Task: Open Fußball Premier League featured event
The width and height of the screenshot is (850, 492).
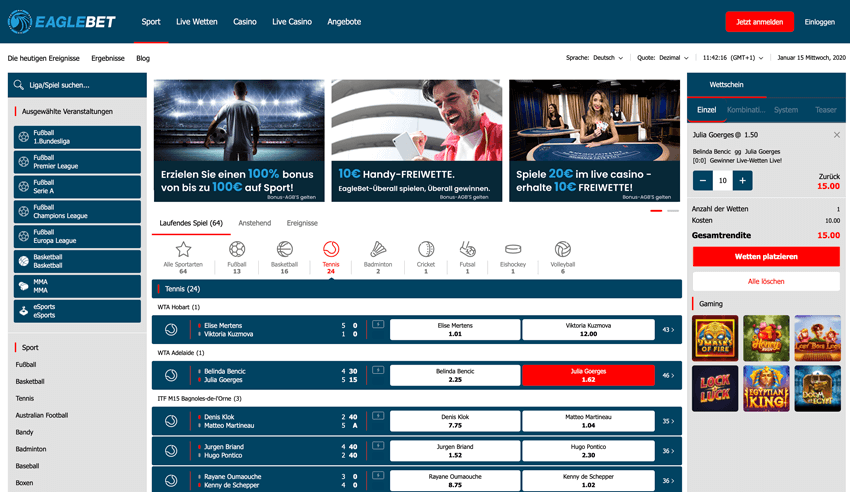Action: 78,162
